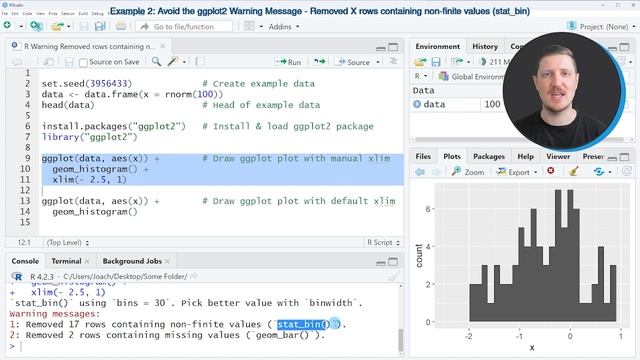This screenshot has width=640, height=360.
Task: Close the R Warning script tab
Action: [162, 46]
